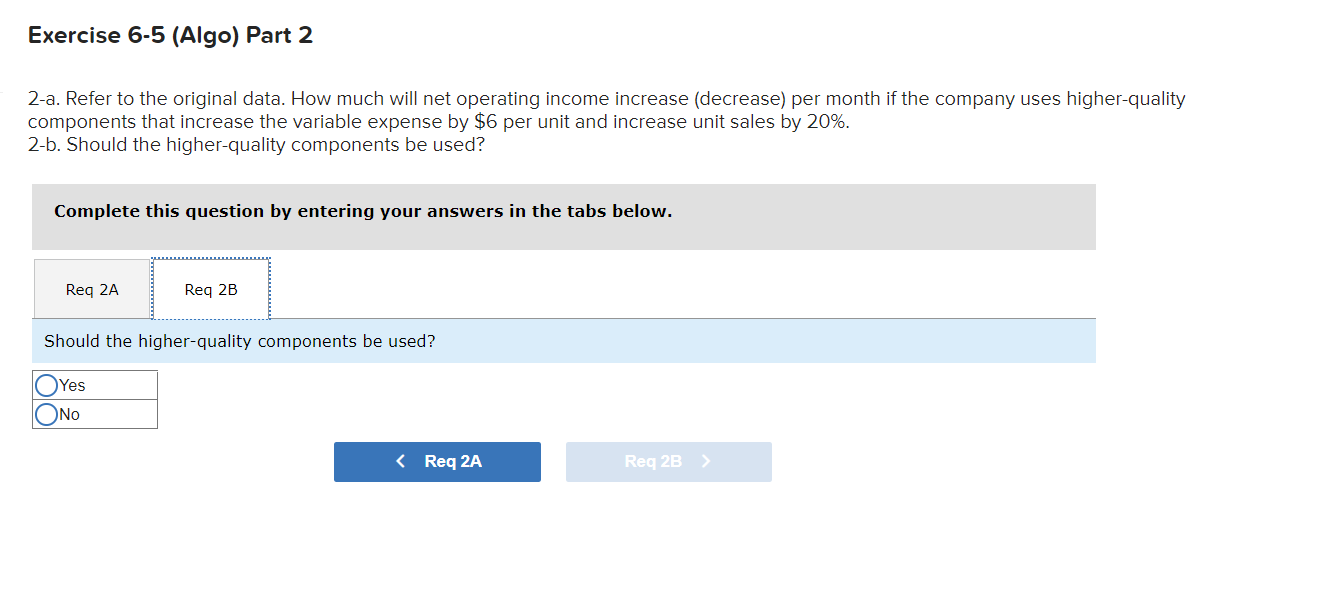The width and height of the screenshot is (1332, 615).
Task: Click inside the No answer row
Action: click(x=95, y=413)
